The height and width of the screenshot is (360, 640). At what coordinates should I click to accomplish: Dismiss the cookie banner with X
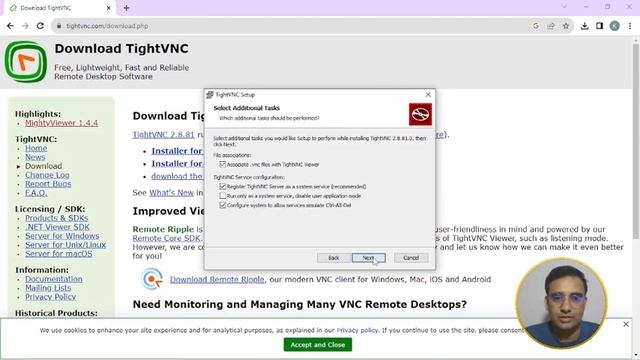626,324
